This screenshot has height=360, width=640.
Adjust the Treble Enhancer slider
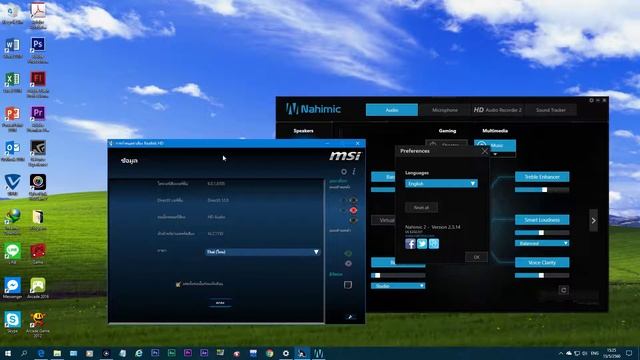[542, 190]
